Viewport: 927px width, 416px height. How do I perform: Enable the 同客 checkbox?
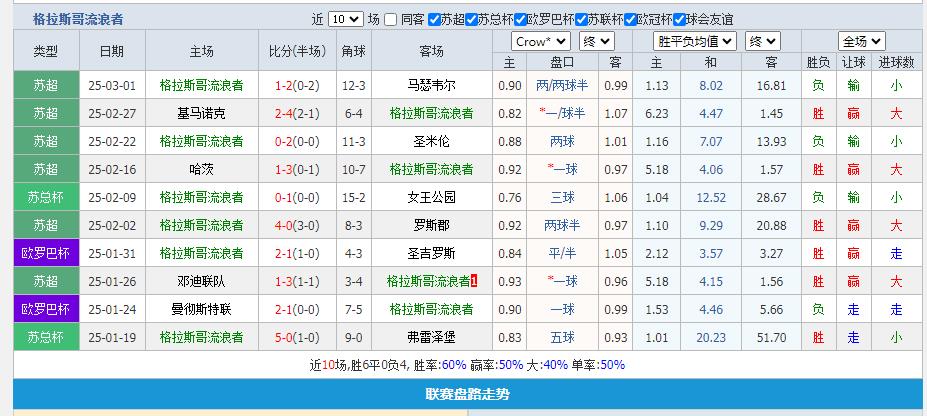pyautogui.click(x=391, y=19)
